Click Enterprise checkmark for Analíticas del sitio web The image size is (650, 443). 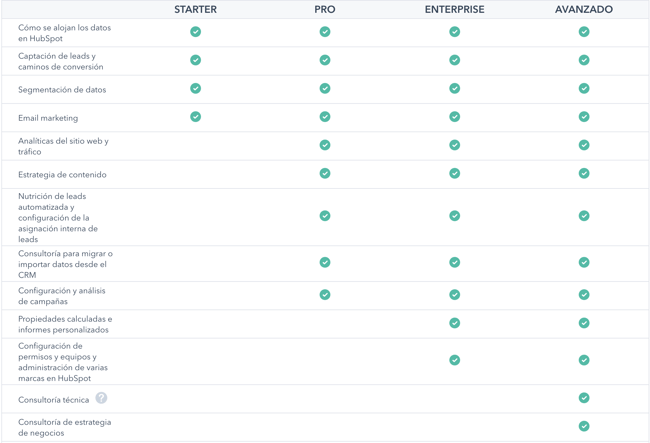[455, 145]
